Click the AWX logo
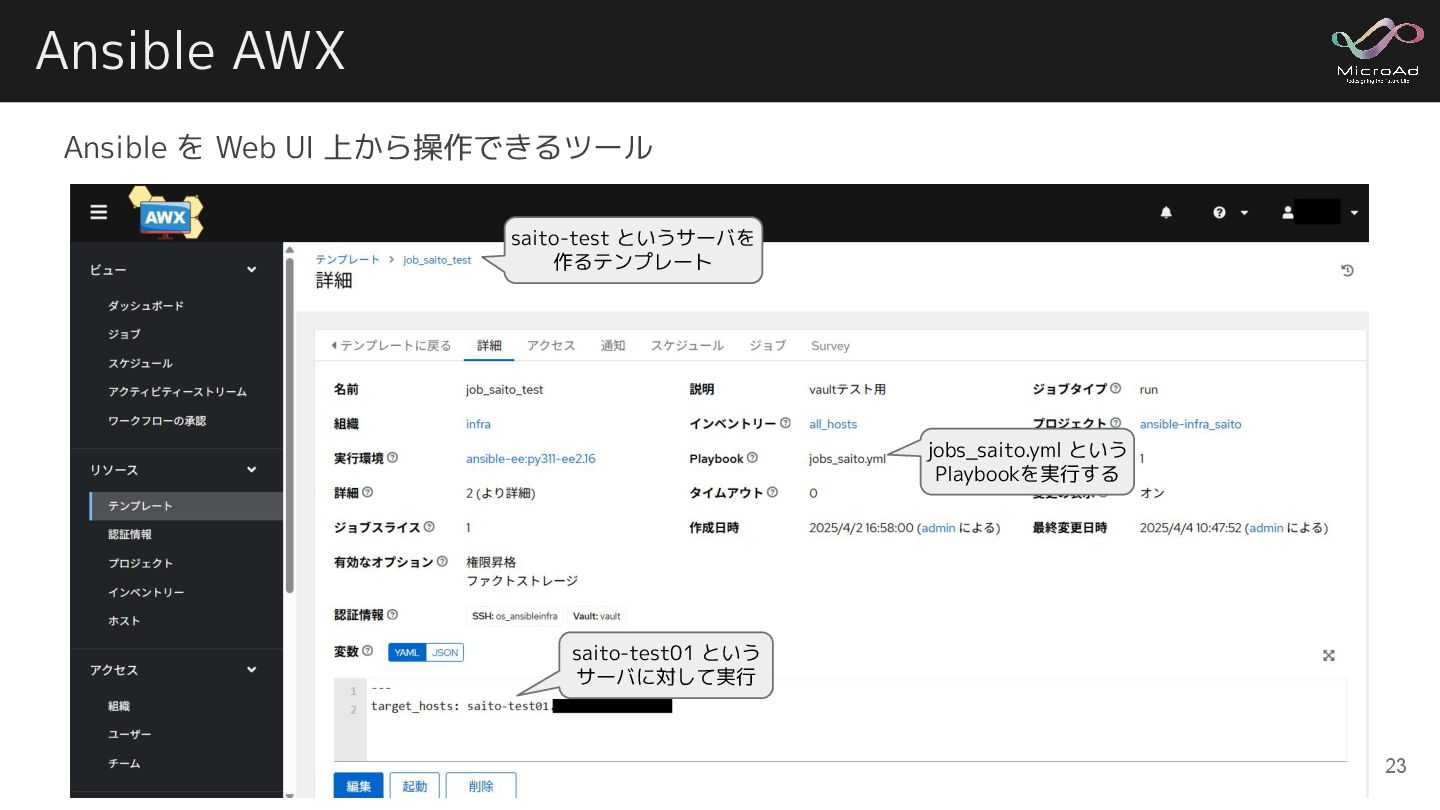 tap(165, 213)
